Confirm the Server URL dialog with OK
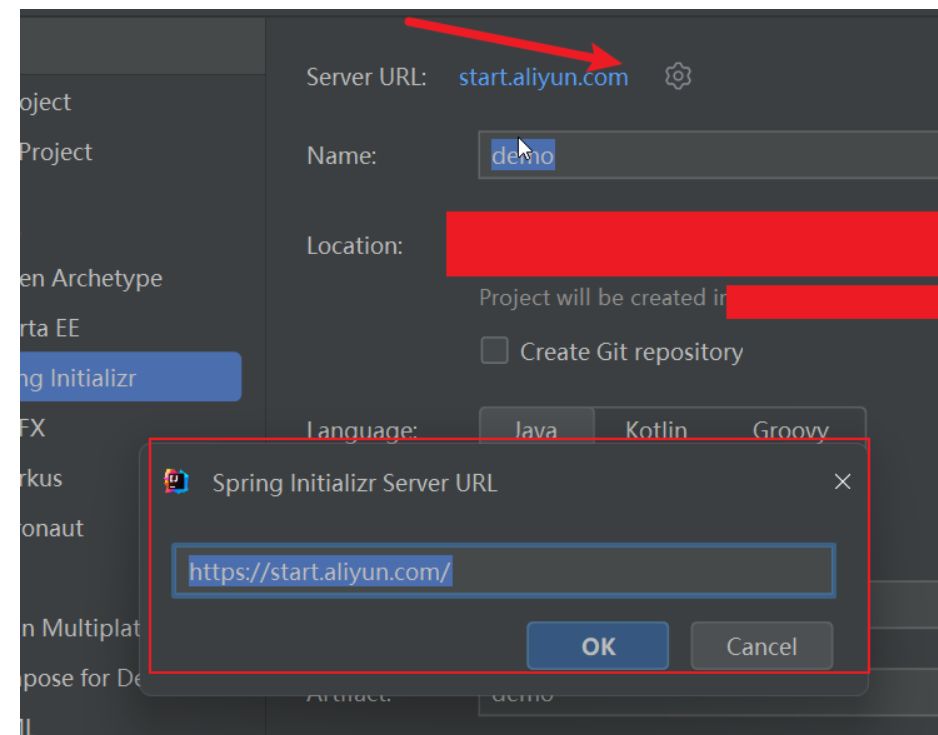The width and height of the screenshot is (938, 735). pos(598,646)
